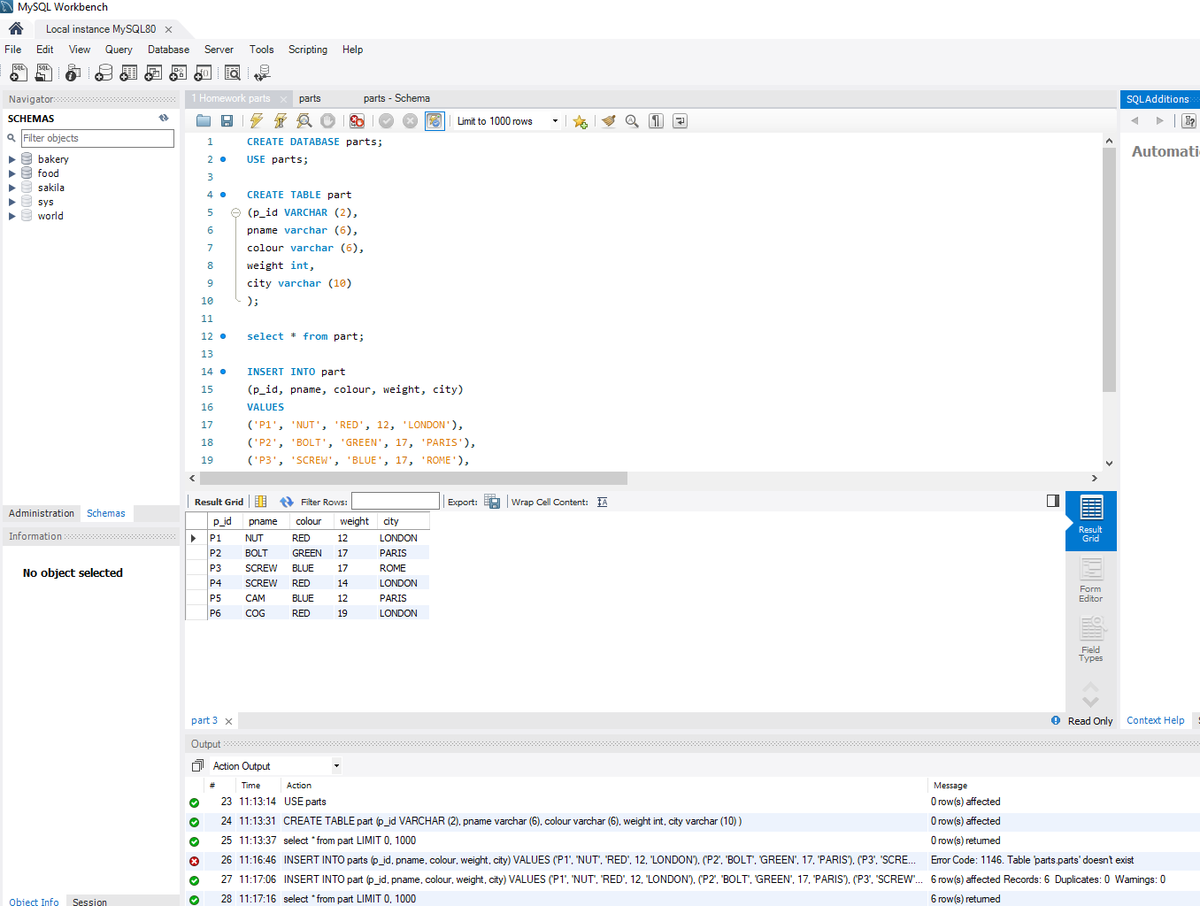Image resolution: width=1200 pixels, height=906 pixels.
Task: Execute statement under cursor icon
Action: click(x=280, y=121)
